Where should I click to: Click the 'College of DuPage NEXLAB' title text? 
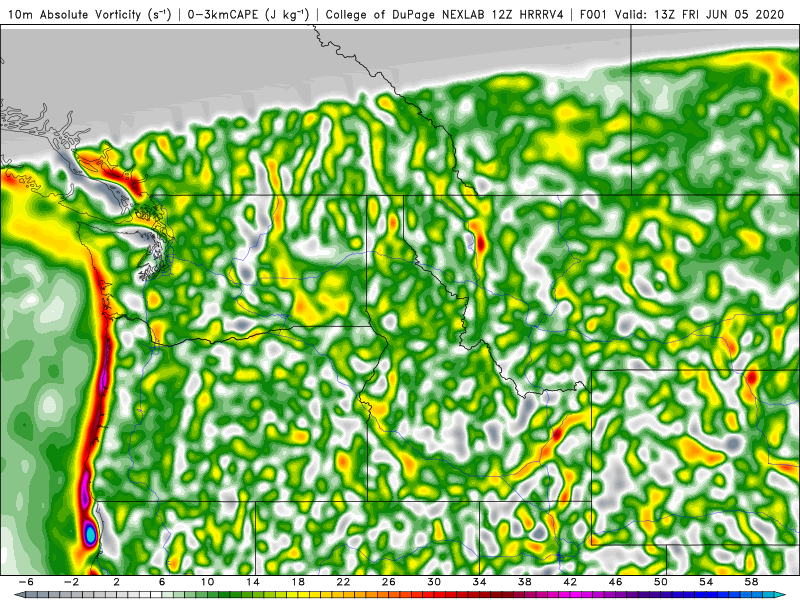coord(407,14)
